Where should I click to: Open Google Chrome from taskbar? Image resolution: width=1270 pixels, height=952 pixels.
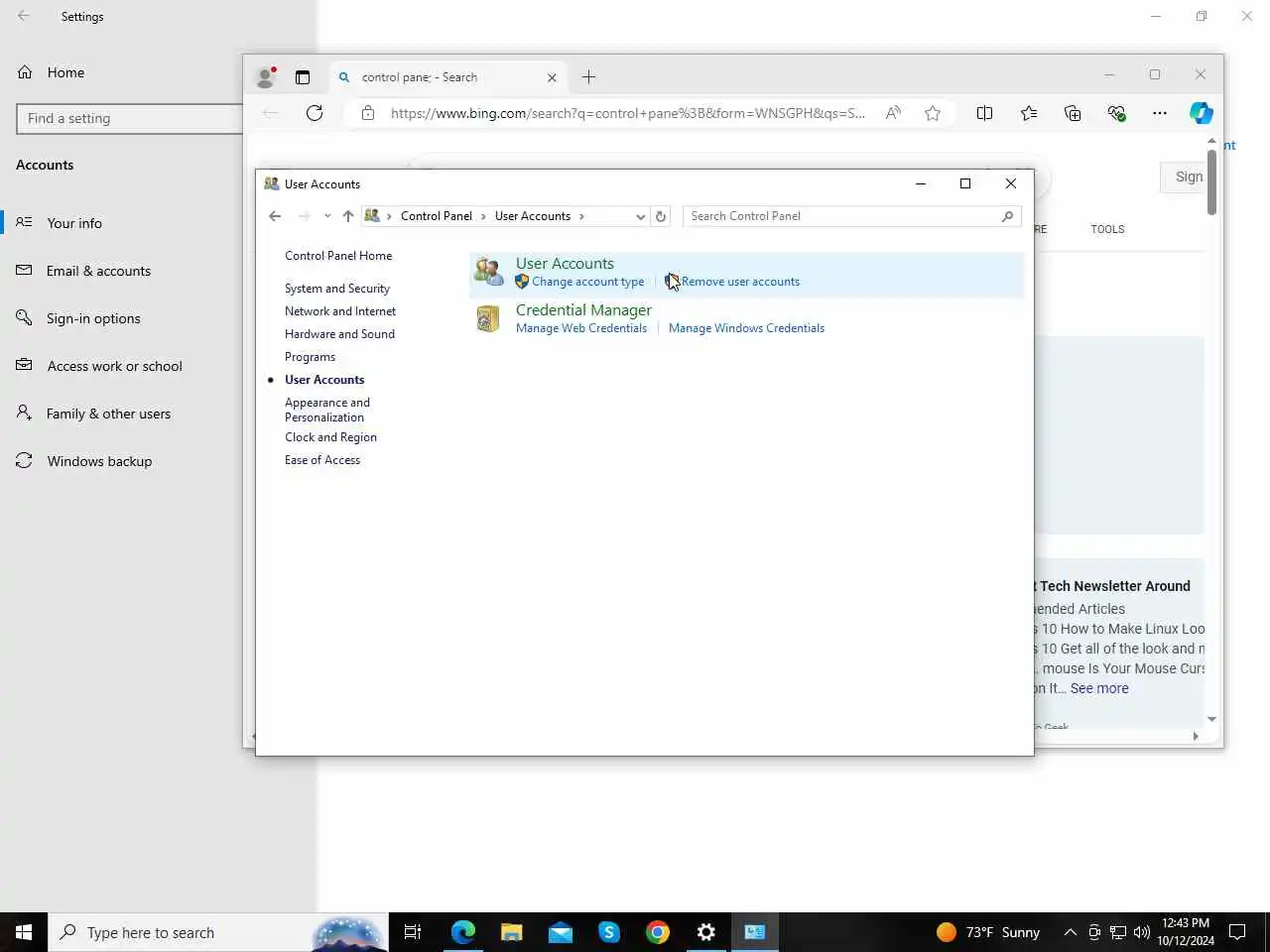tap(658, 932)
